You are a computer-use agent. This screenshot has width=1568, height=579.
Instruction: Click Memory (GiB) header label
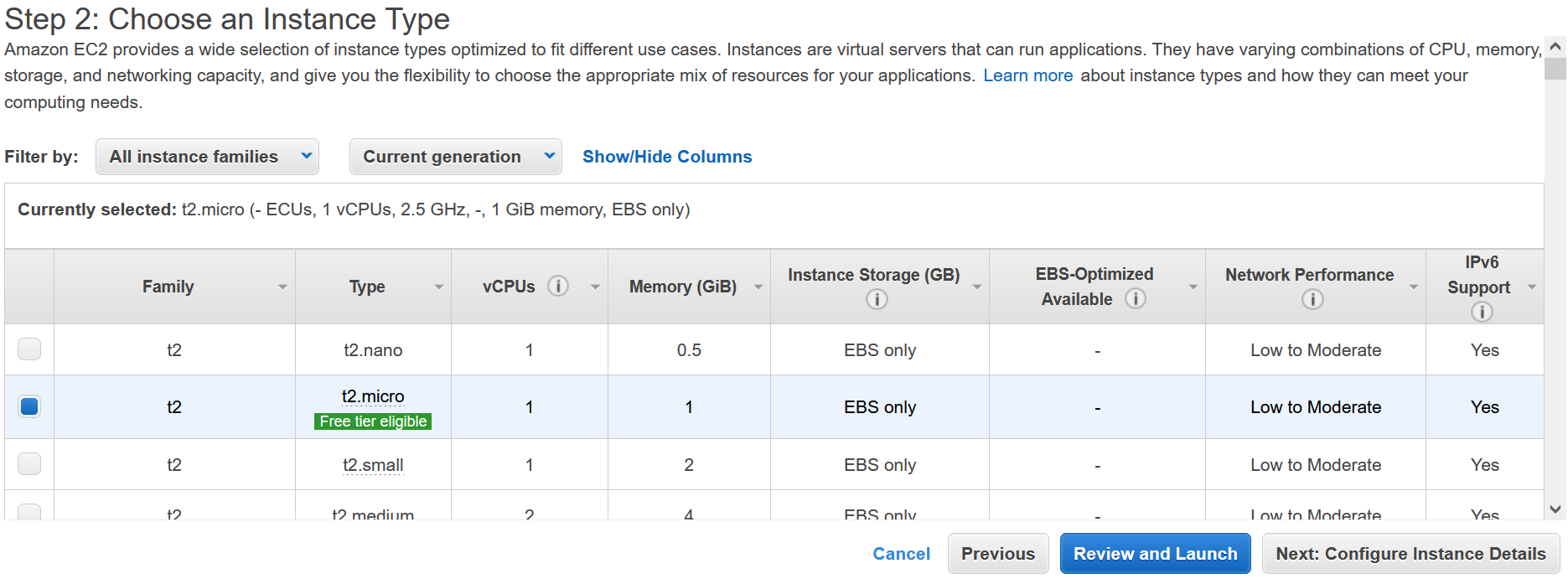point(683,287)
